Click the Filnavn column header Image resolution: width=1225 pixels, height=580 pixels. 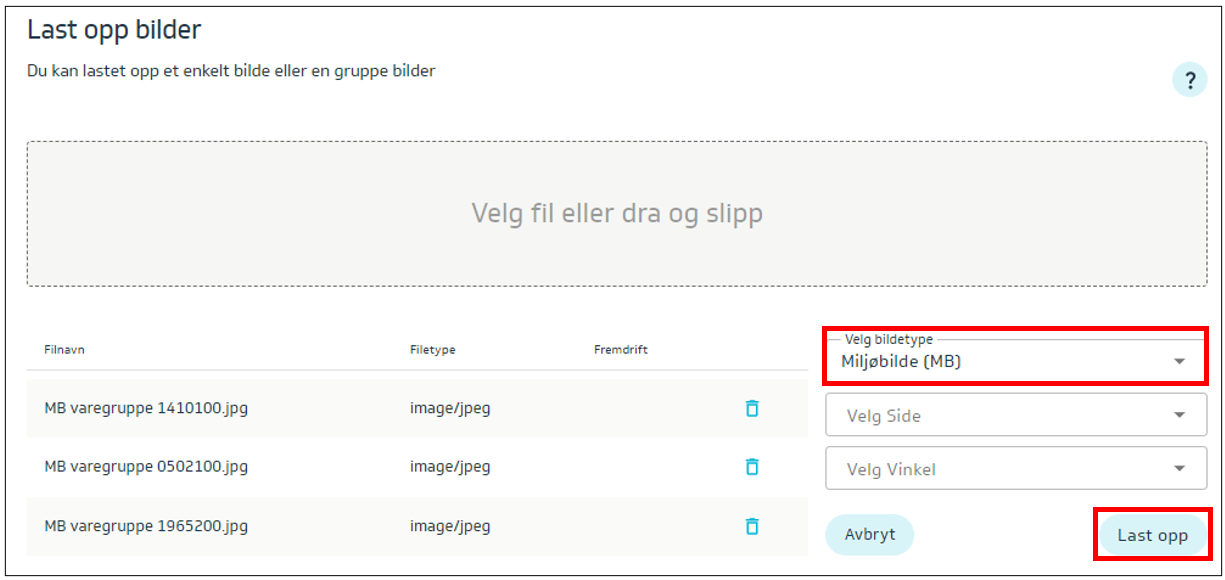pyautogui.click(x=63, y=350)
